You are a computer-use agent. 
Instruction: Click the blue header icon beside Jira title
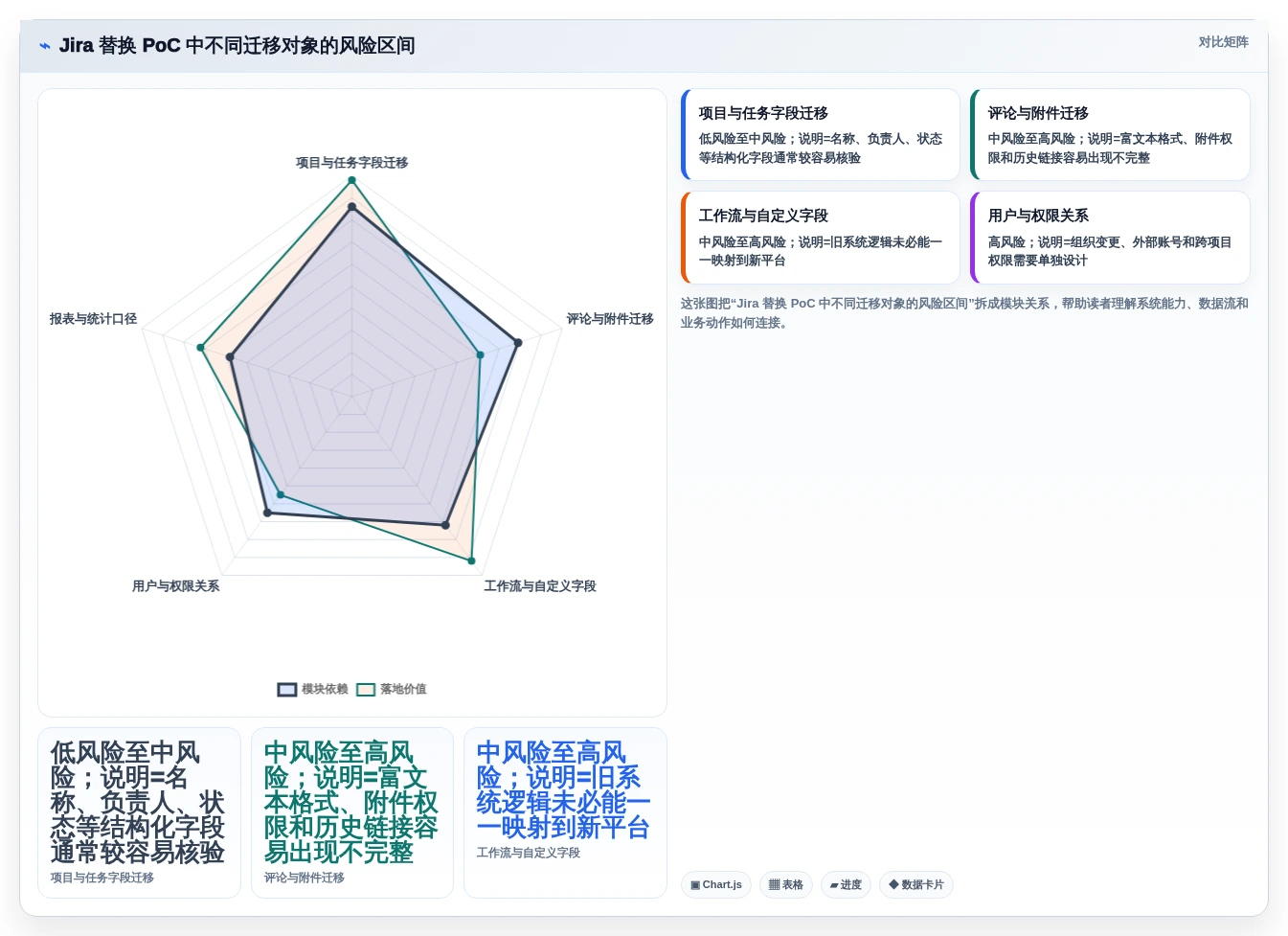[44, 46]
